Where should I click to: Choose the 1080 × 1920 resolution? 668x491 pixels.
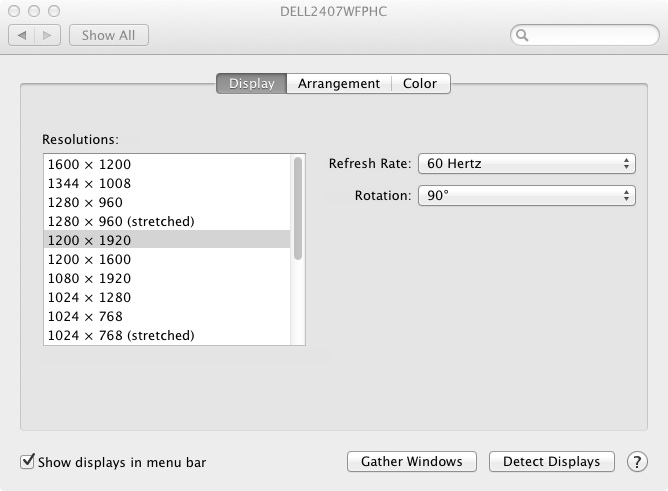167,279
